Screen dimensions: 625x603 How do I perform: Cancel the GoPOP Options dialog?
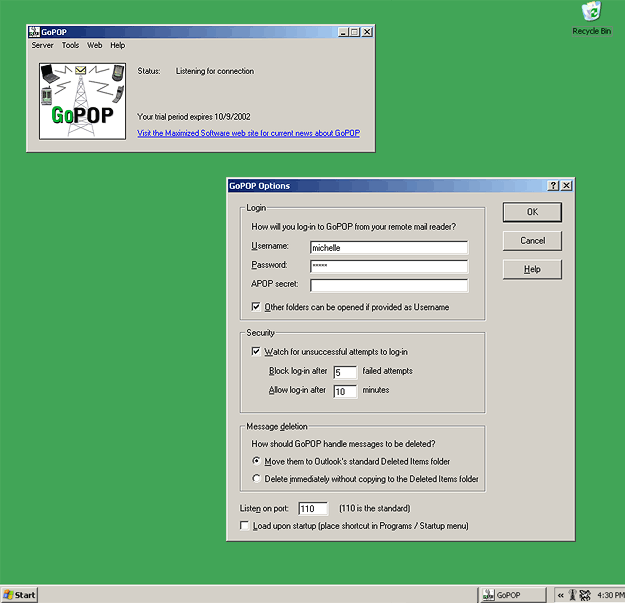pos(532,241)
